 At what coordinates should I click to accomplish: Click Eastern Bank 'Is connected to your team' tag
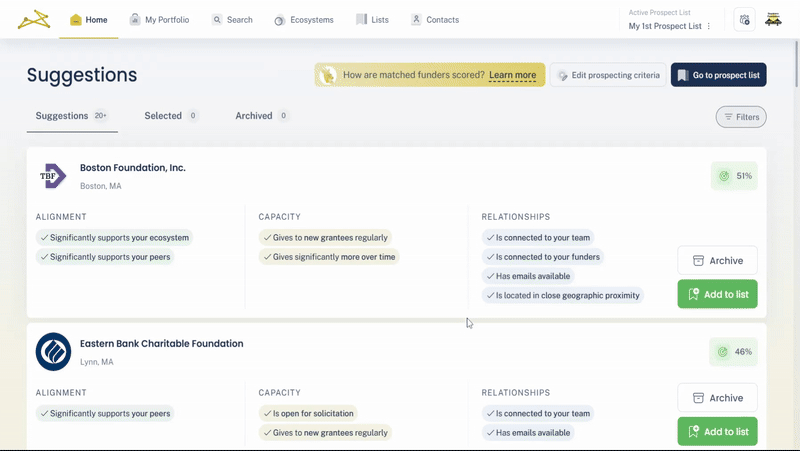click(538, 414)
